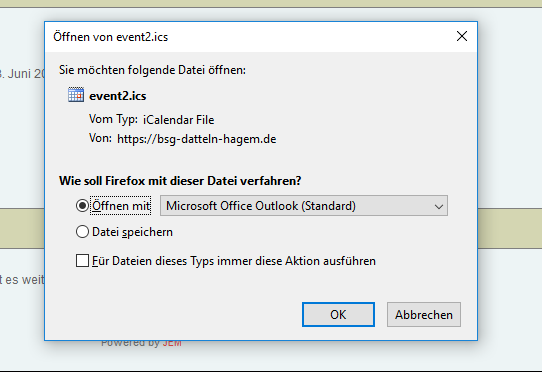
Task: Click the Für Dateien dieses Typs label
Action: click(234, 261)
